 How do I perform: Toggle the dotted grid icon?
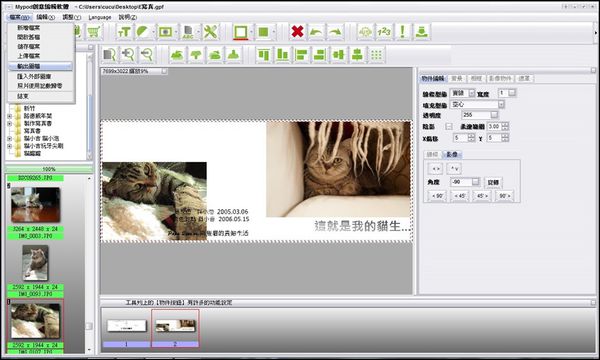tap(377, 55)
